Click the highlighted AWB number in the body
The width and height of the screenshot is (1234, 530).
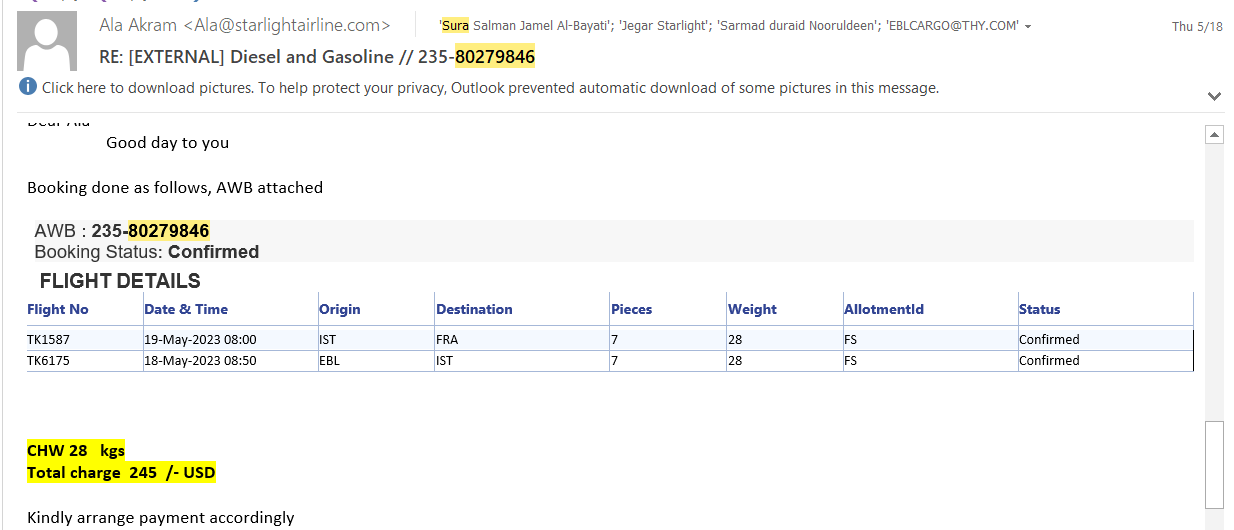(x=168, y=231)
